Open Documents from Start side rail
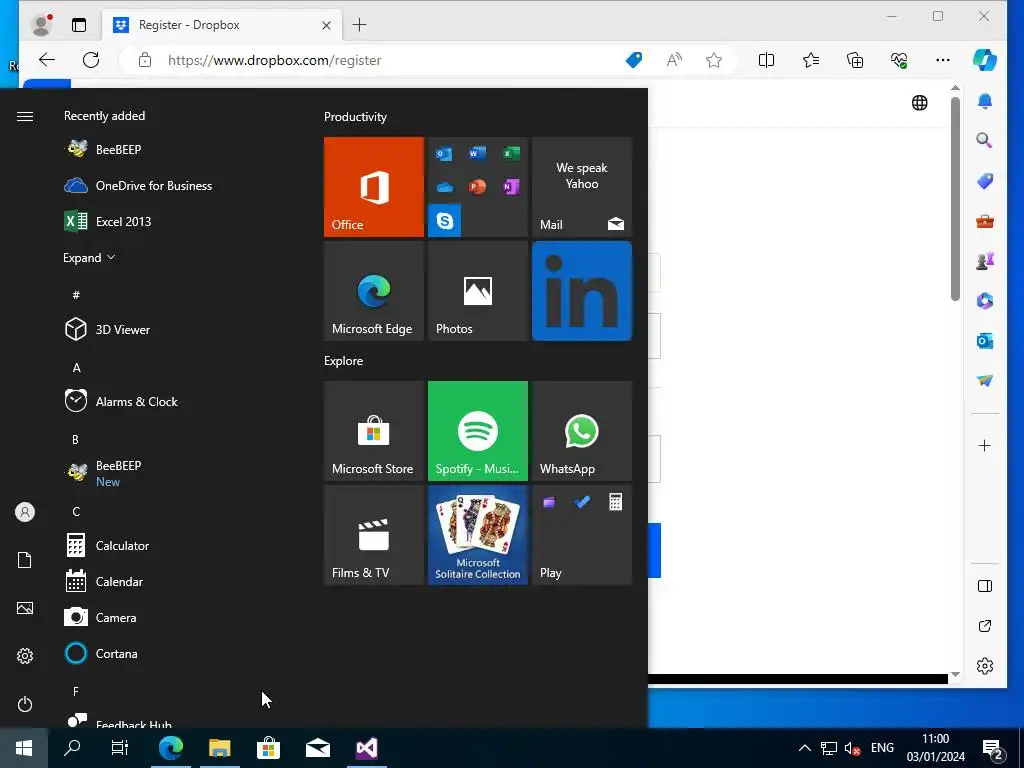This screenshot has width=1024, height=768. pyautogui.click(x=25, y=560)
